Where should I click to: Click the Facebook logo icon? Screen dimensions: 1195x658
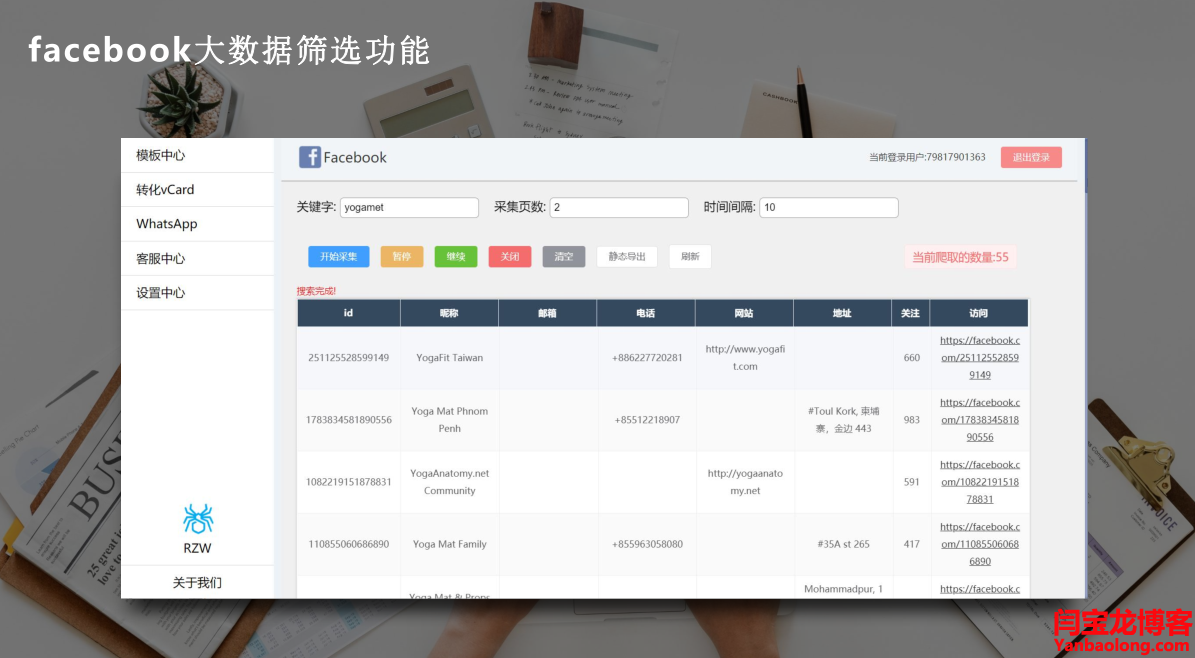coord(310,157)
